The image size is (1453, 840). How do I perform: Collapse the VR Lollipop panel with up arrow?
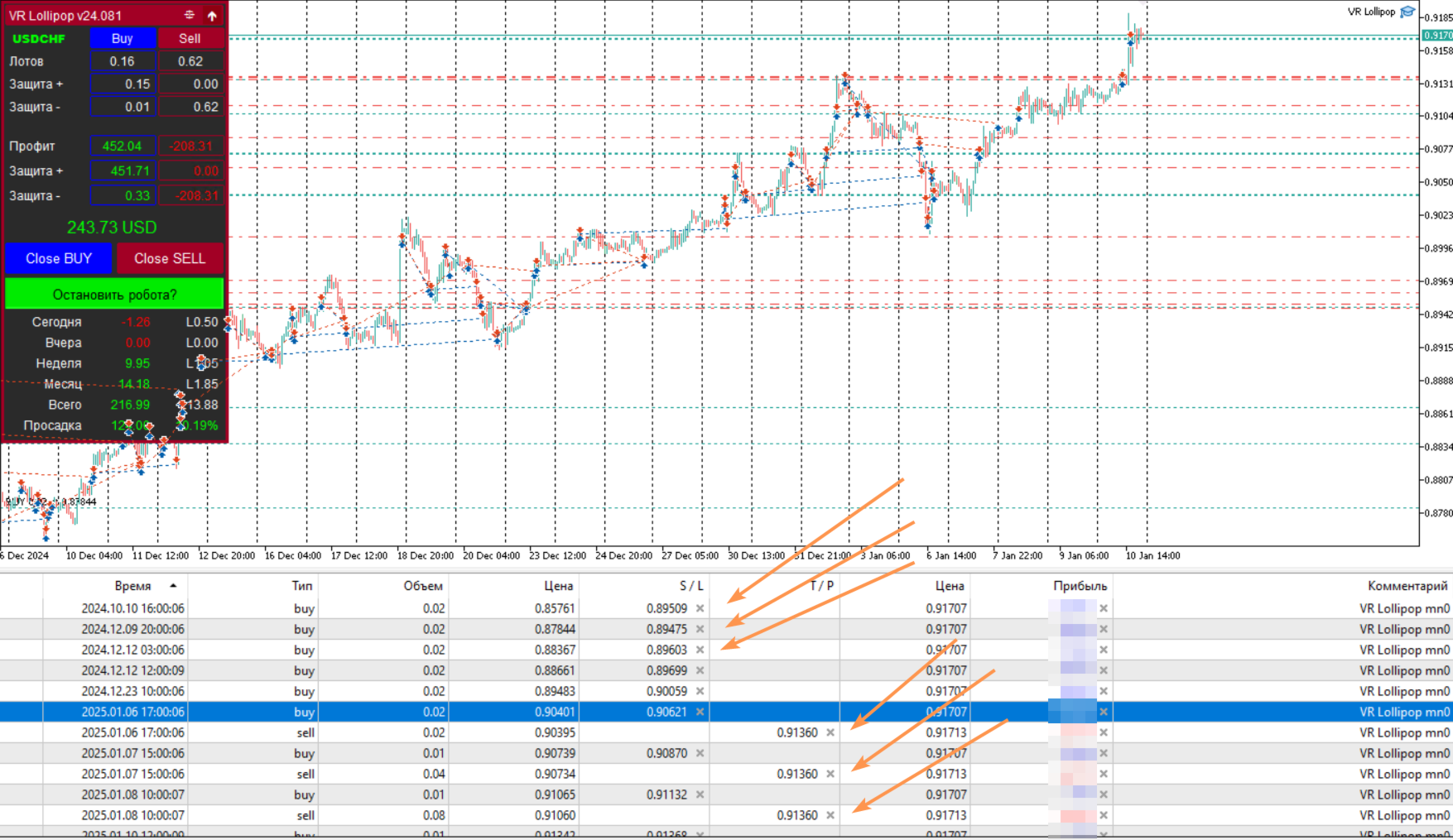pyautogui.click(x=212, y=15)
